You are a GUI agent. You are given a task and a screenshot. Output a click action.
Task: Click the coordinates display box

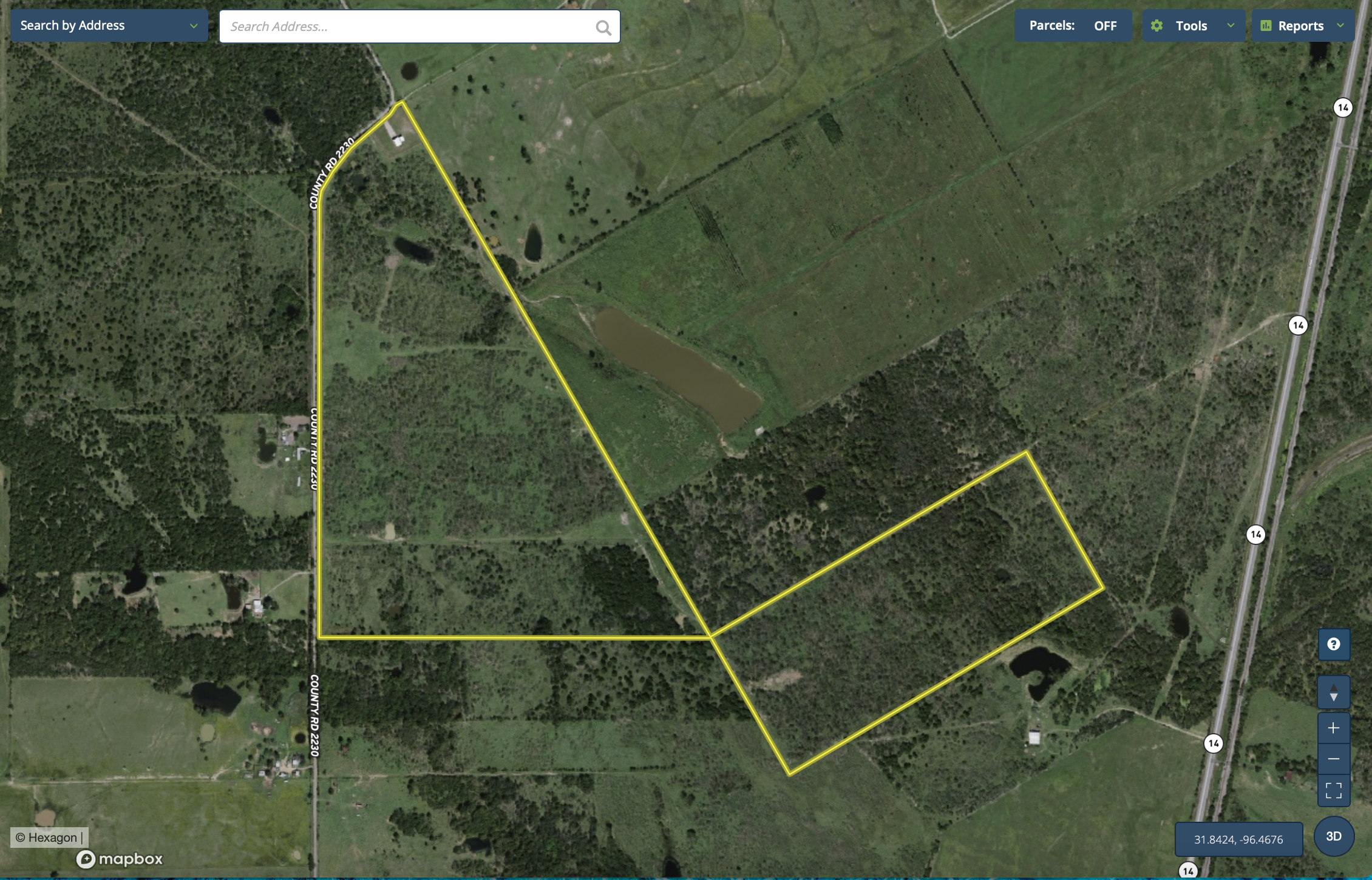(1238, 839)
